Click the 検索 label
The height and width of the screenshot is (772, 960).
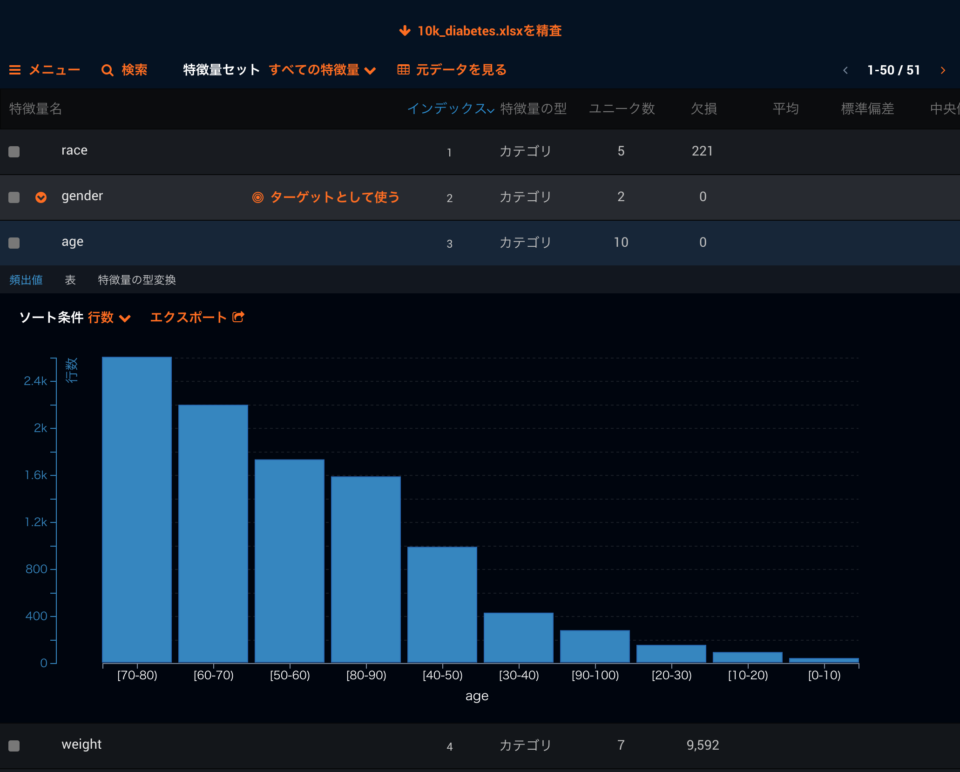(x=134, y=70)
